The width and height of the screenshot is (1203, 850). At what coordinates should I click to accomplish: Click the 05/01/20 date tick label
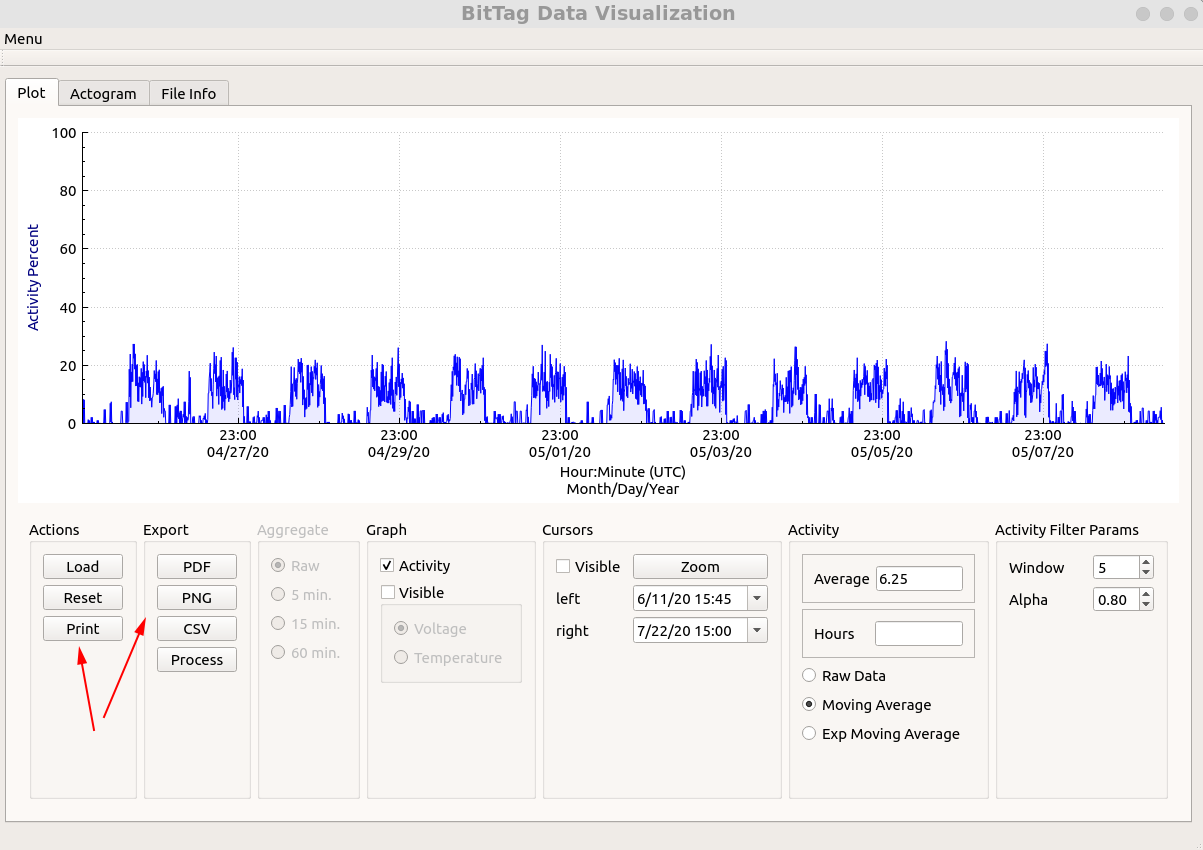coord(560,452)
